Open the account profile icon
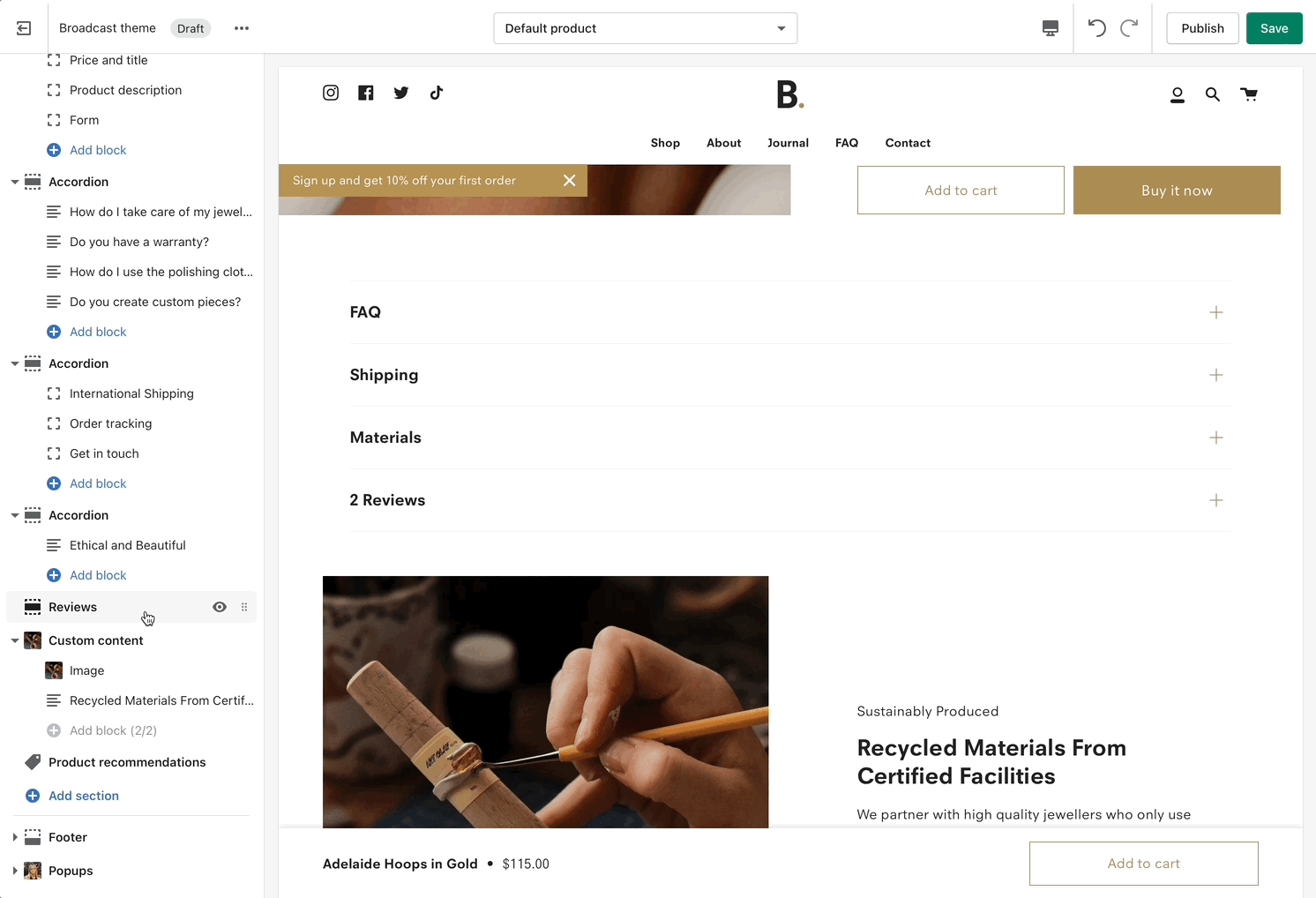This screenshot has width=1316, height=898. pos(1177,94)
